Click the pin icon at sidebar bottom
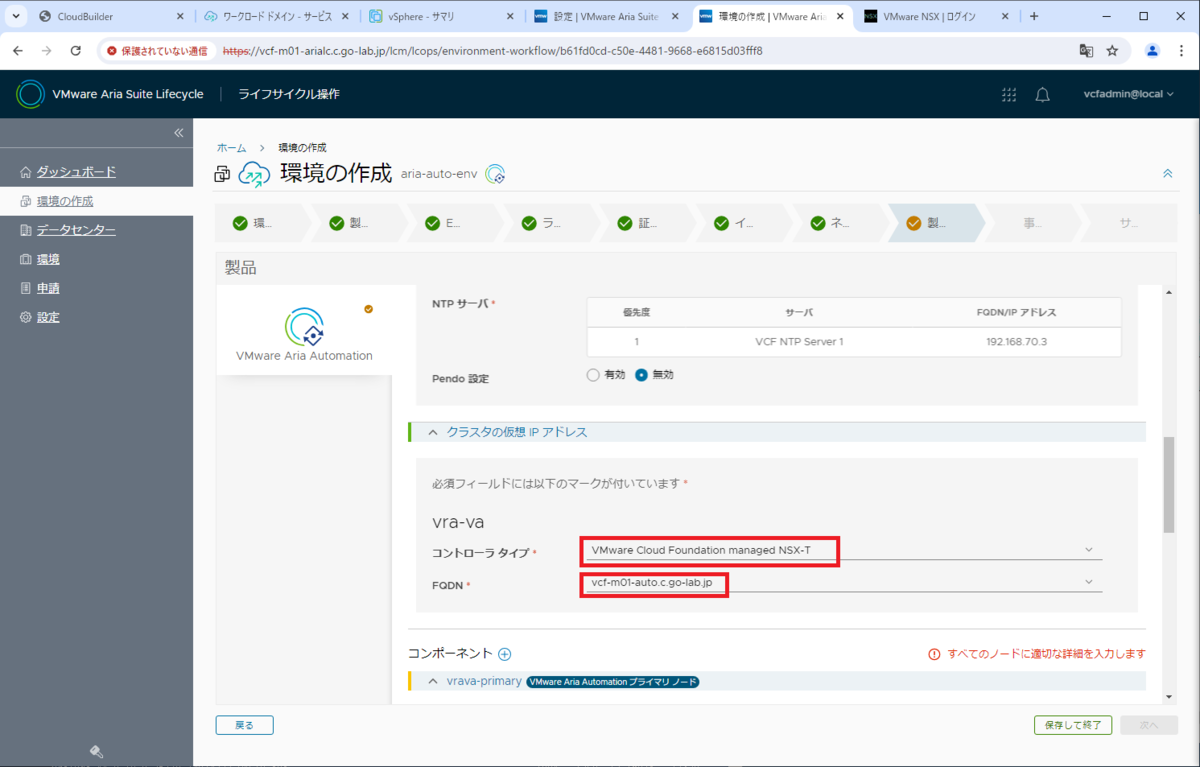 pos(97,752)
